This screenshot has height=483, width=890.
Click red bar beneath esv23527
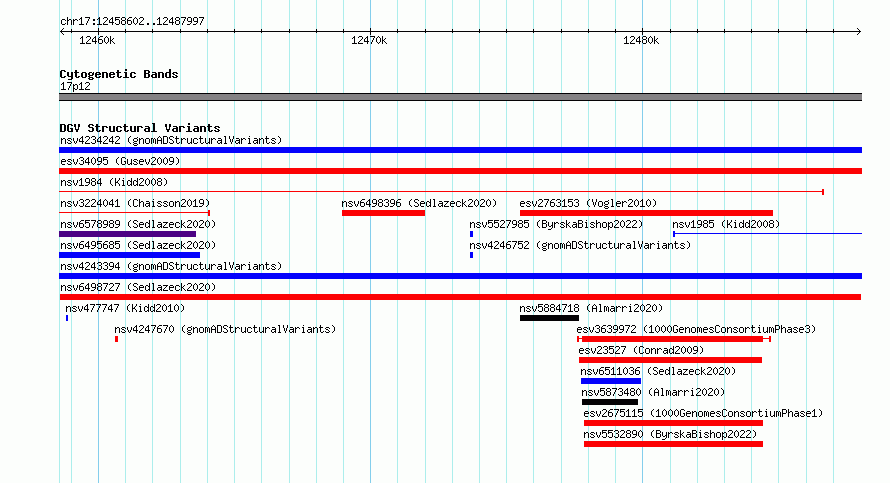pyautogui.click(x=670, y=360)
